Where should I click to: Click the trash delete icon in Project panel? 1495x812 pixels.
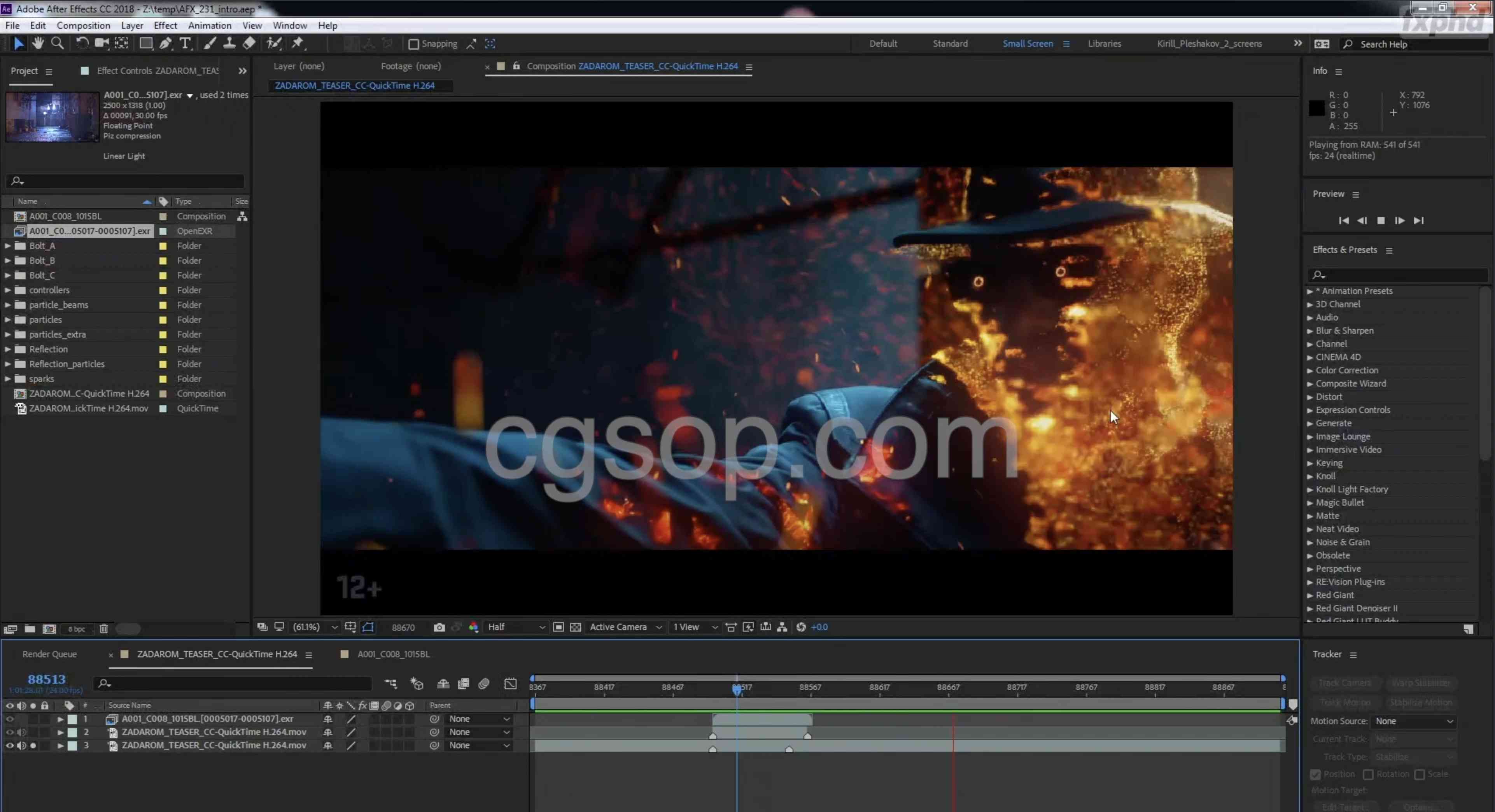pos(104,628)
